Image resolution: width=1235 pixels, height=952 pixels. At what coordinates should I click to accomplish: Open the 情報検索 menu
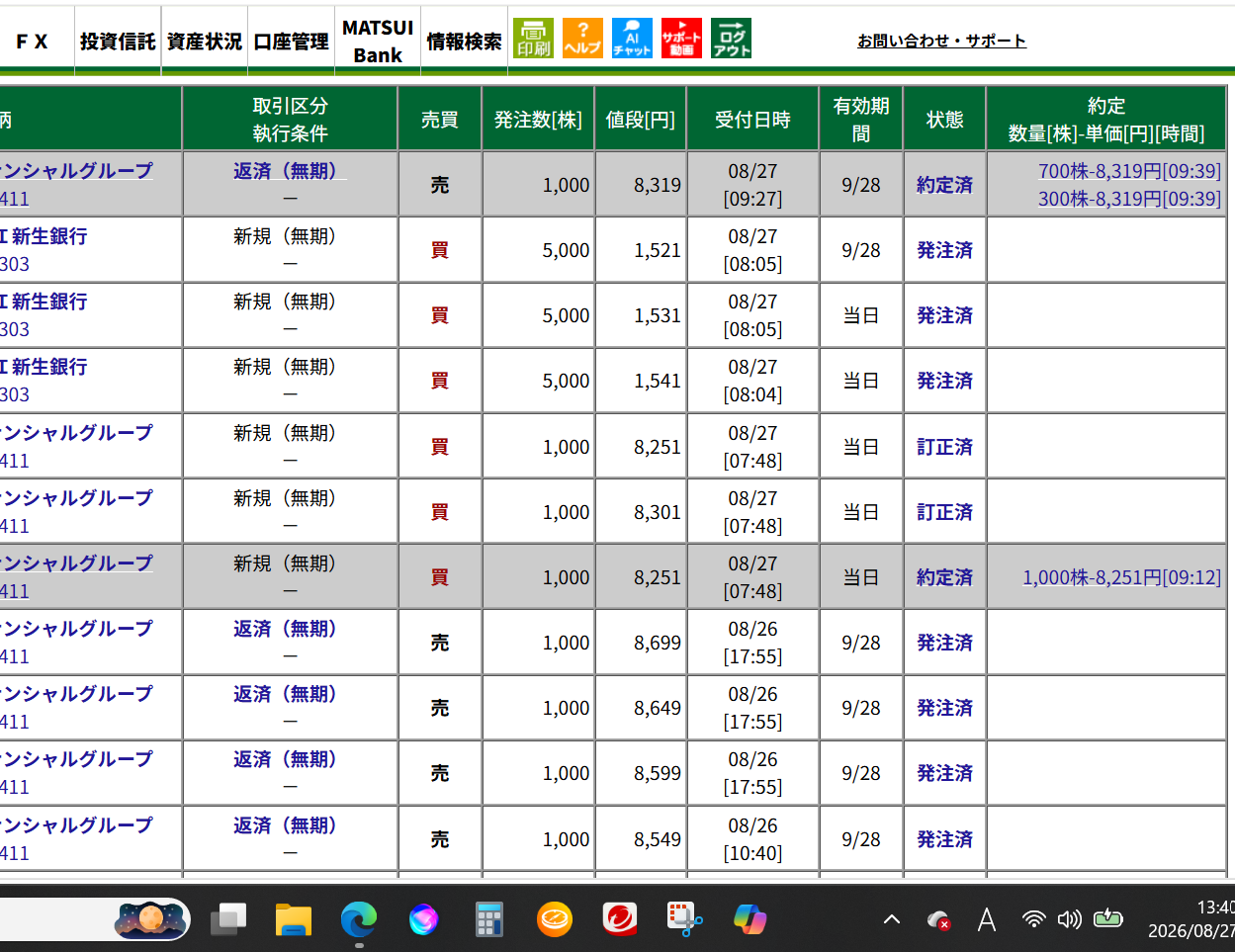(464, 42)
